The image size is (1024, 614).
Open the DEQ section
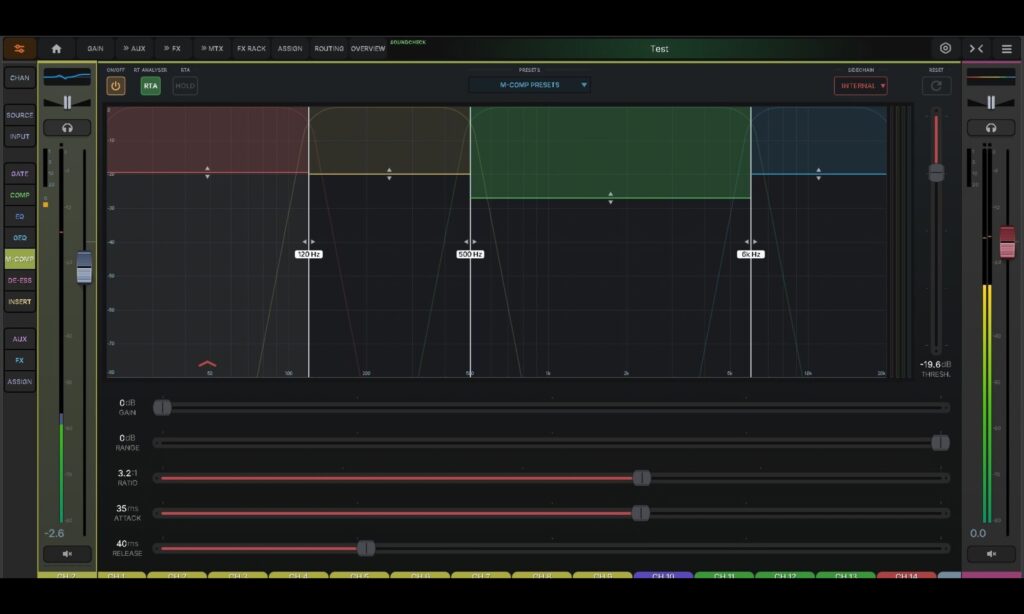pos(20,238)
